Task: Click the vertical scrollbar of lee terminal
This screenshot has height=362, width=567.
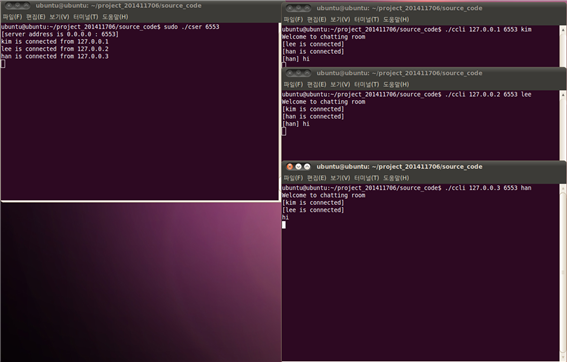Action: pos(563,125)
